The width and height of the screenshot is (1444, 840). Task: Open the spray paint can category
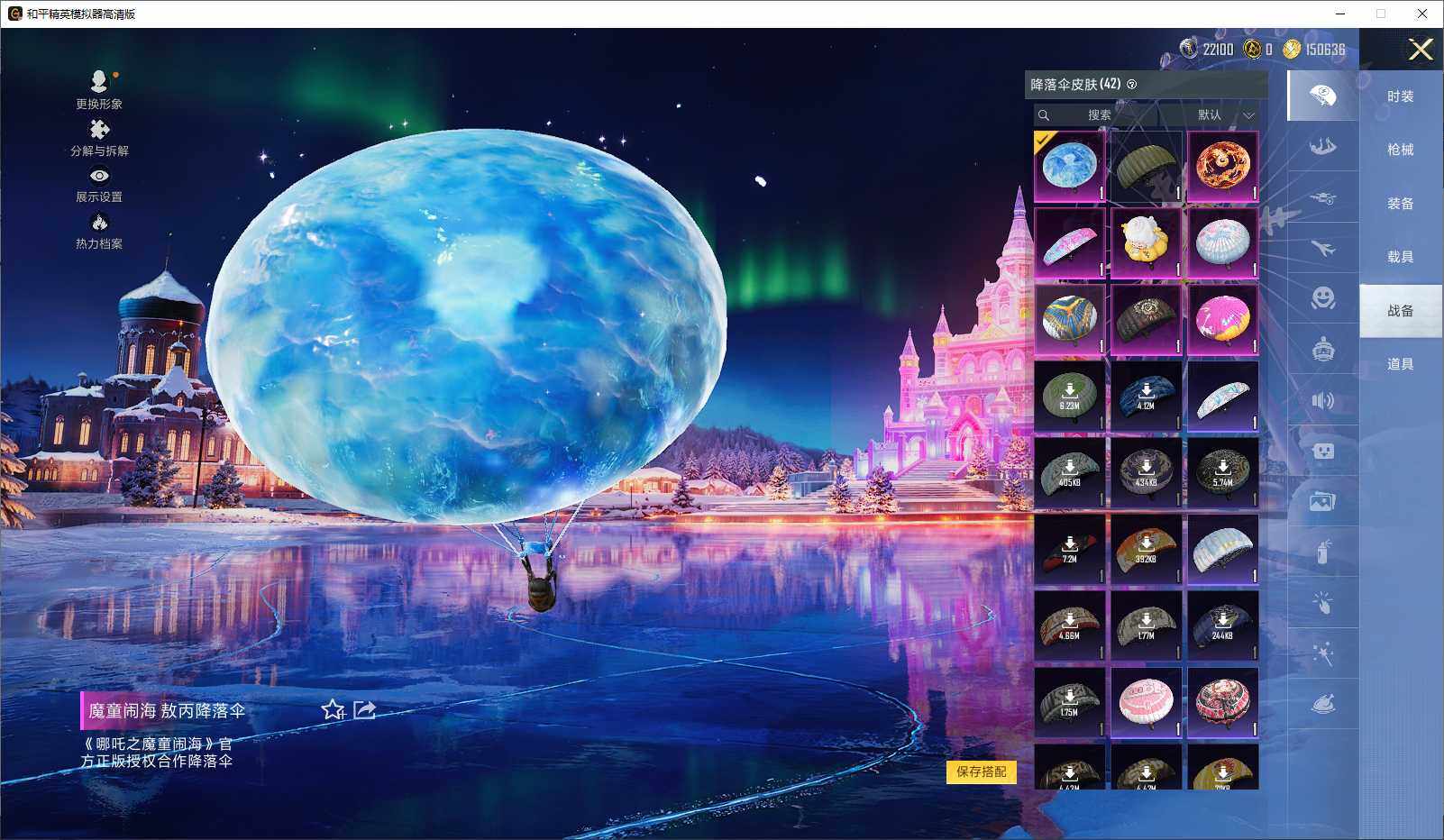[x=1322, y=552]
